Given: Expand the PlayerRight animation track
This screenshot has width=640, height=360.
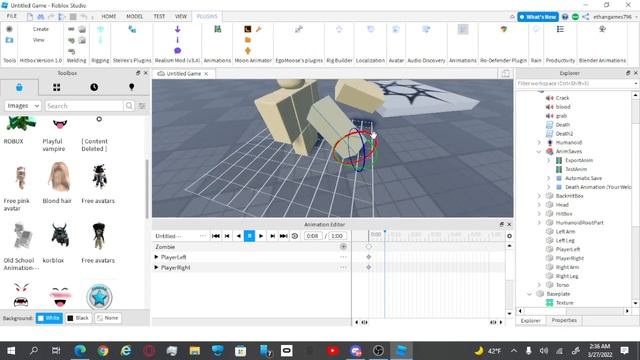Looking at the screenshot, I should 156,267.
